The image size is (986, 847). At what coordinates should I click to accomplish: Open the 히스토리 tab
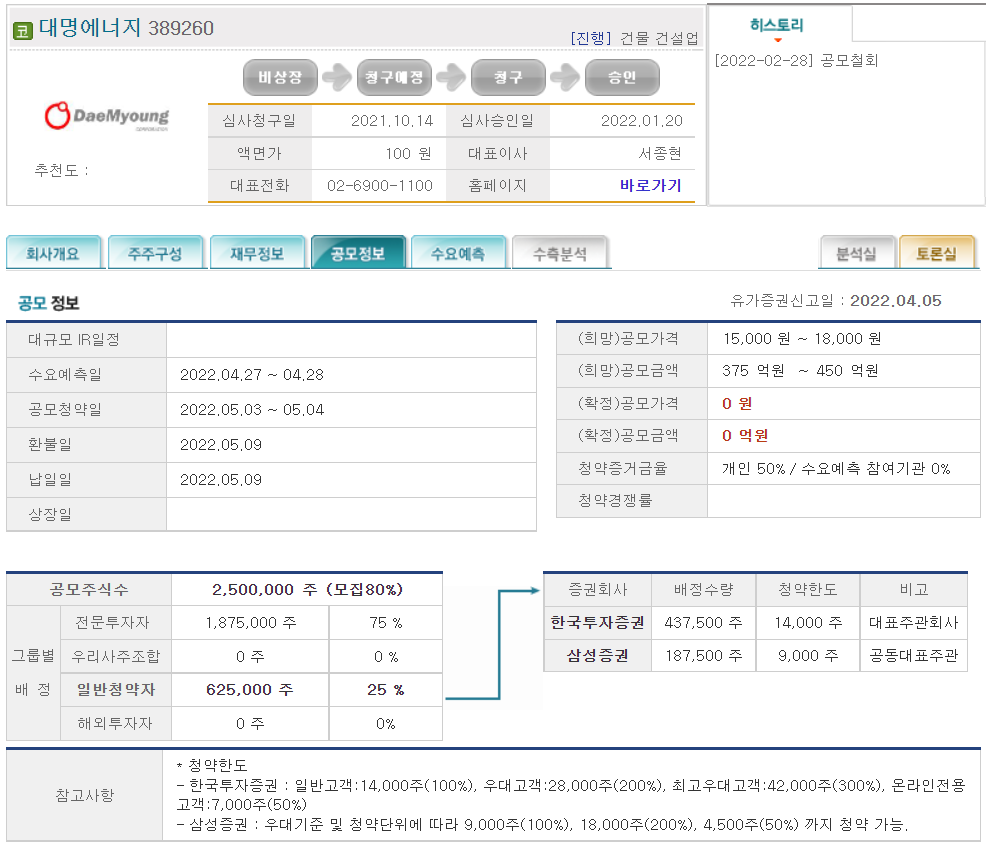(777, 25)
